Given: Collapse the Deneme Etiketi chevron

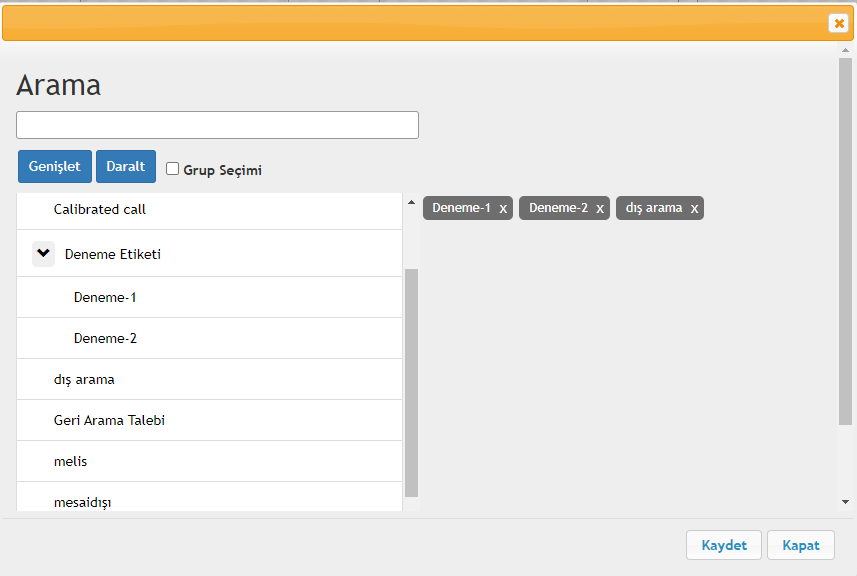Looking at the screenshot, I should click(43, 254).
